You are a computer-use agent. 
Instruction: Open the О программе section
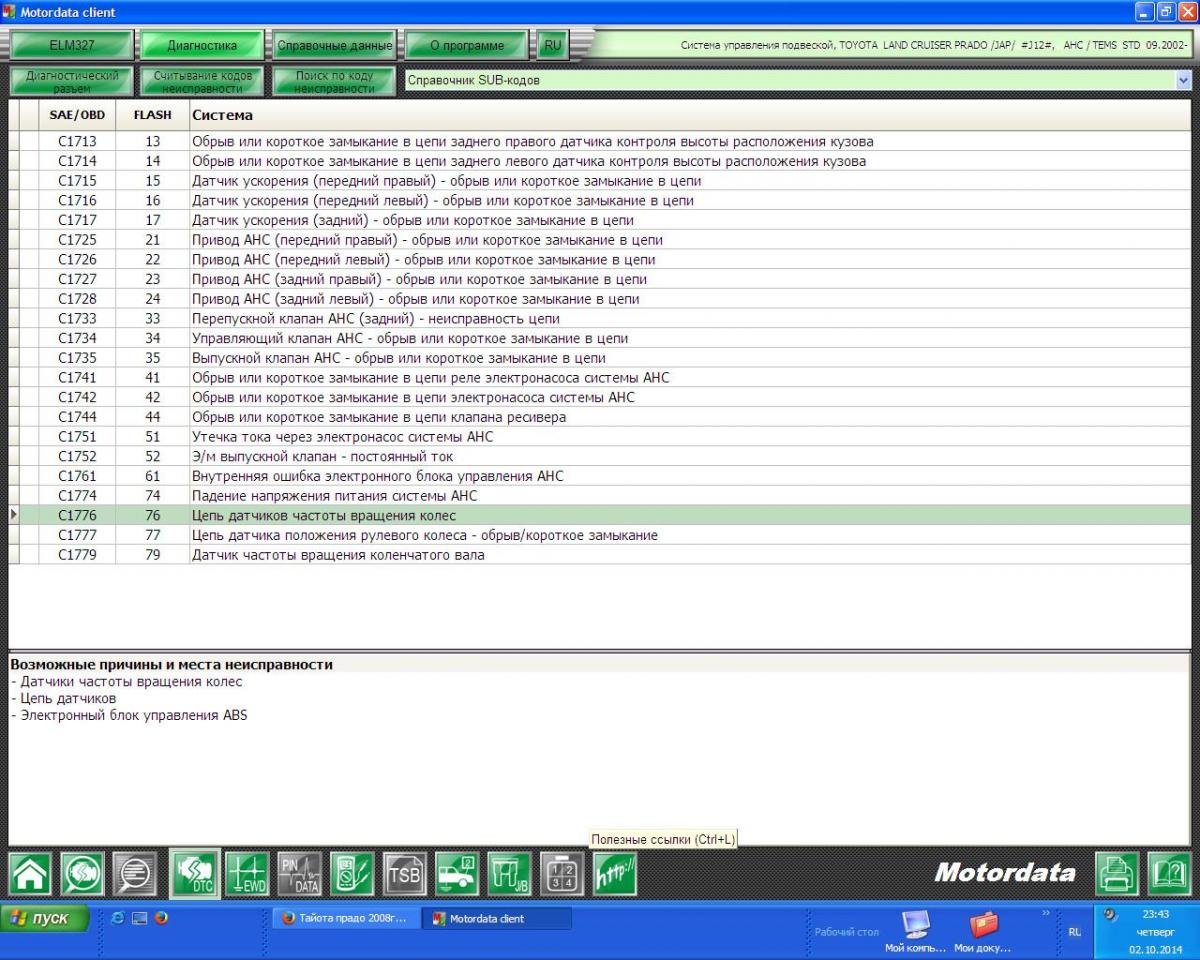467,45
